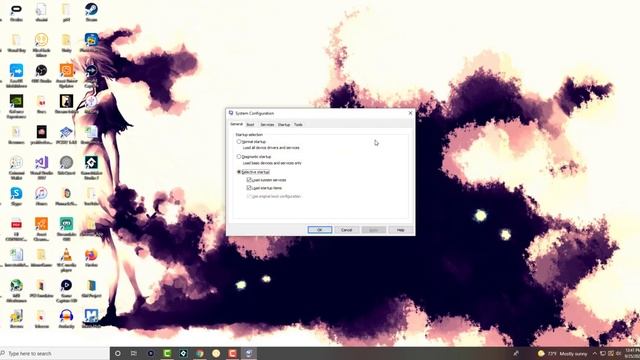Switch to the Startup tab
The height and width of the screenshot is (360, 640).
tap(284, 125)
